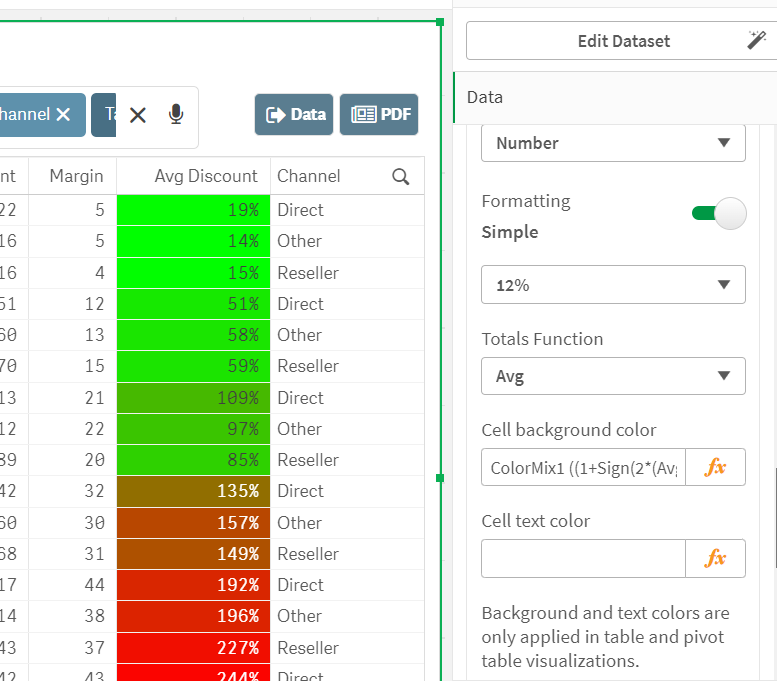Click Direct in the 192% row
This screenshot has height=681, width=777.
(x=300, y=585)
